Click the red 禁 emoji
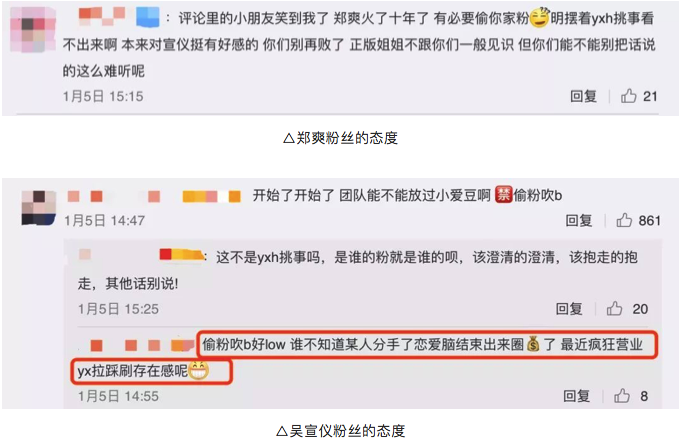This screenshot has width=680, height=445. (x=503, y=195)
